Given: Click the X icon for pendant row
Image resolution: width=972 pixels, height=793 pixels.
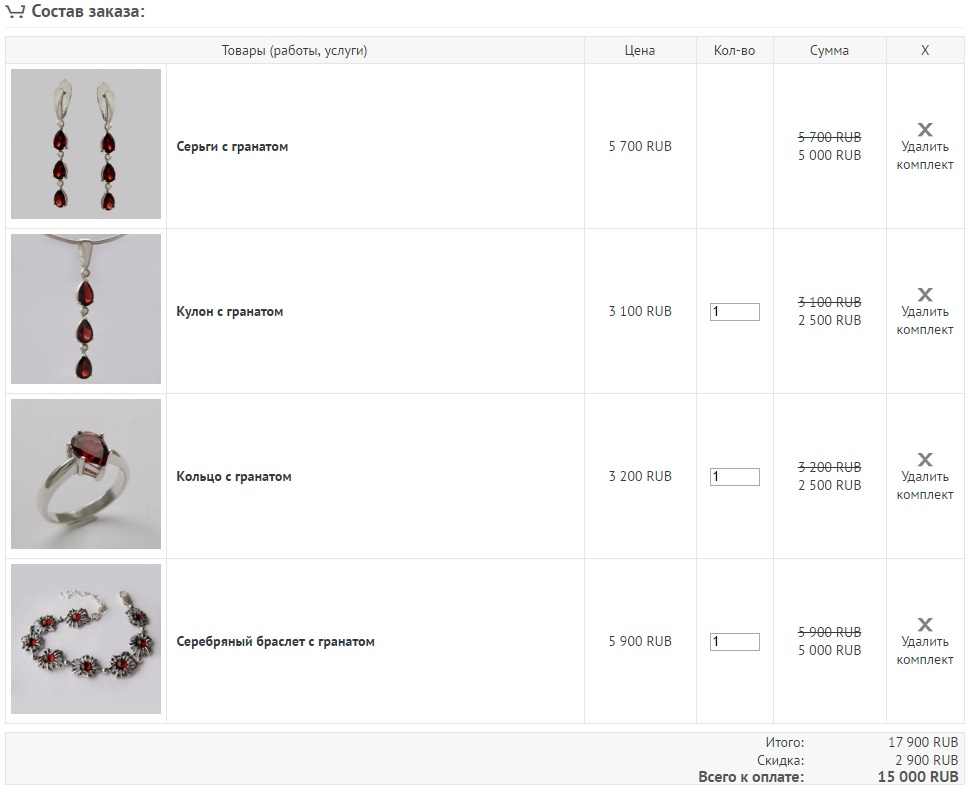Looking at the screenshot, I should 925,295.
